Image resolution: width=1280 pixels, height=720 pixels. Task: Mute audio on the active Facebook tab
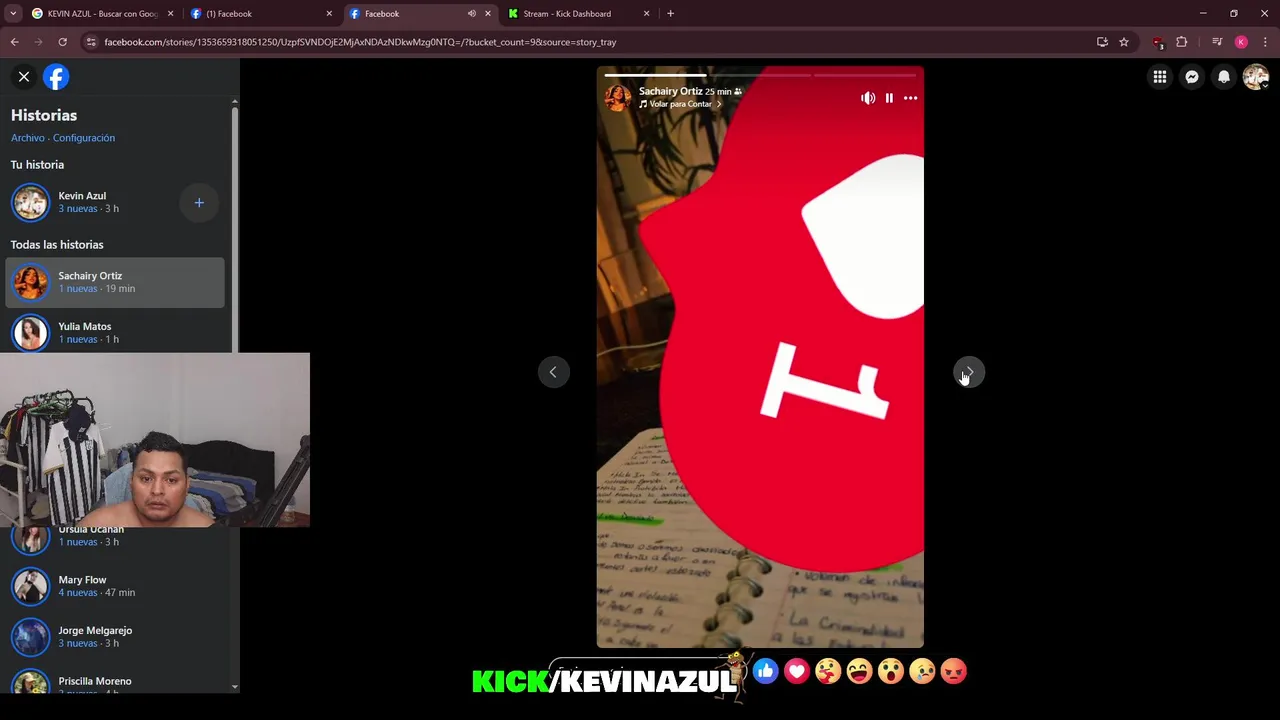[472, 14]
